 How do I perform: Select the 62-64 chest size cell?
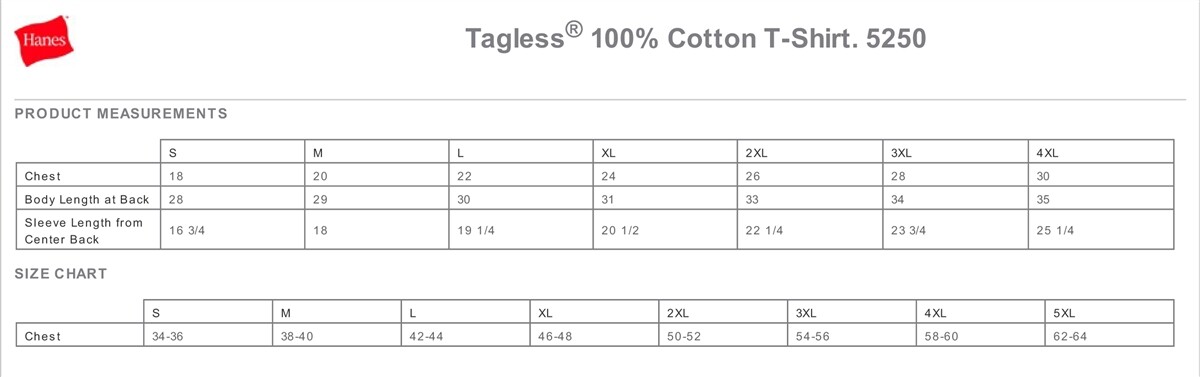click(1108, 336)
